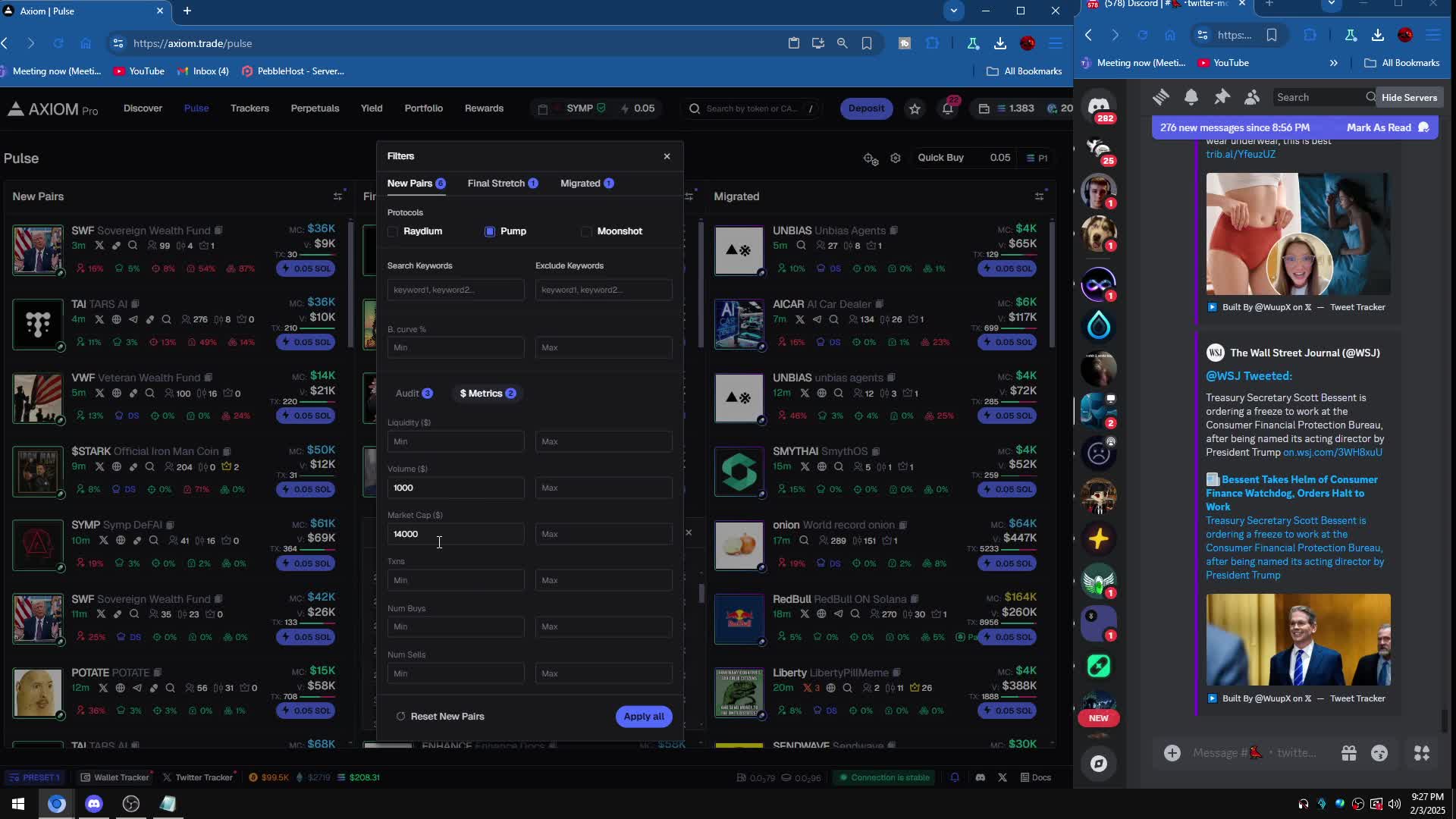Click the watchlist star icon in header
1456x819 pixels.
915,109
